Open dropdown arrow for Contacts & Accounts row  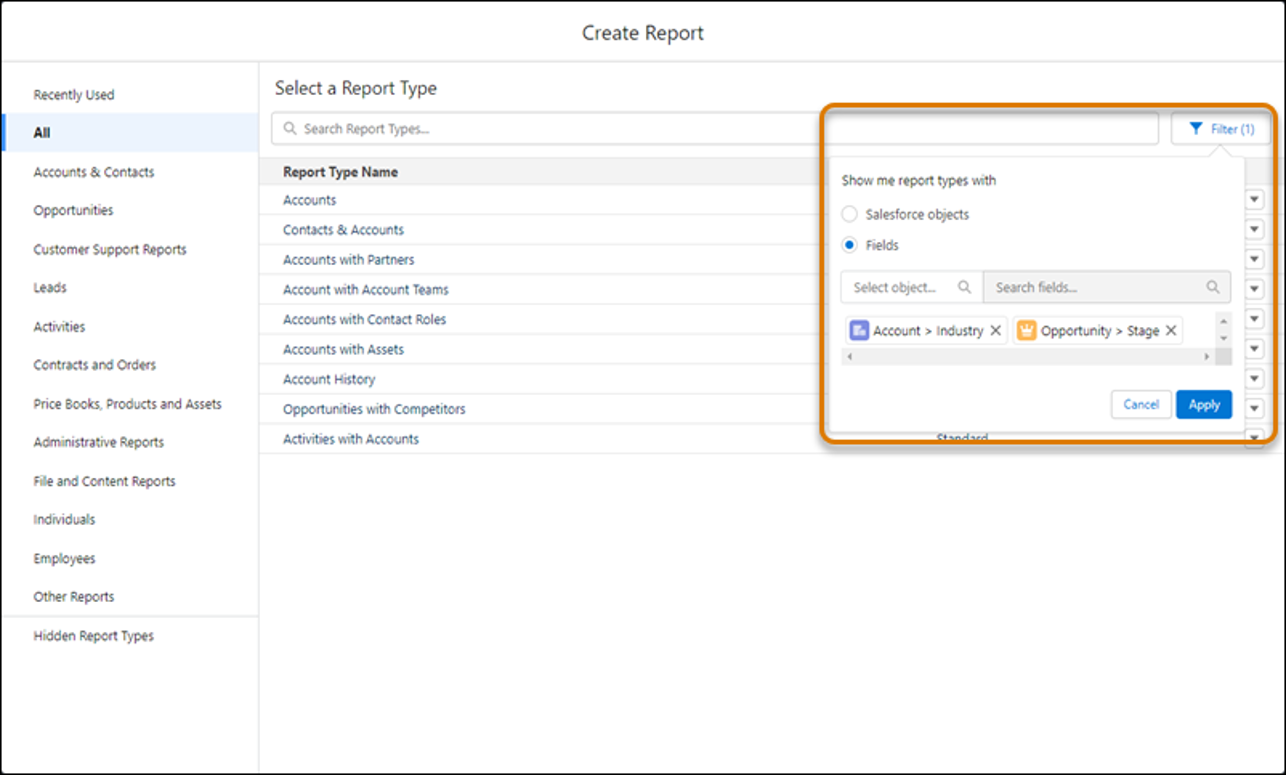pos(1255,230)
